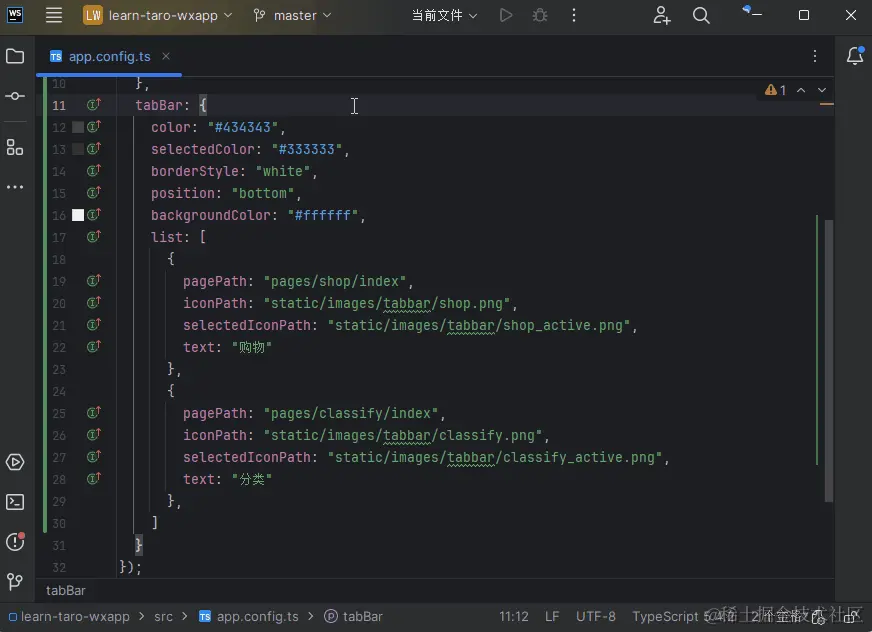
Task: Go to previous highlighted problem arrow
Action: coord(801,90)
